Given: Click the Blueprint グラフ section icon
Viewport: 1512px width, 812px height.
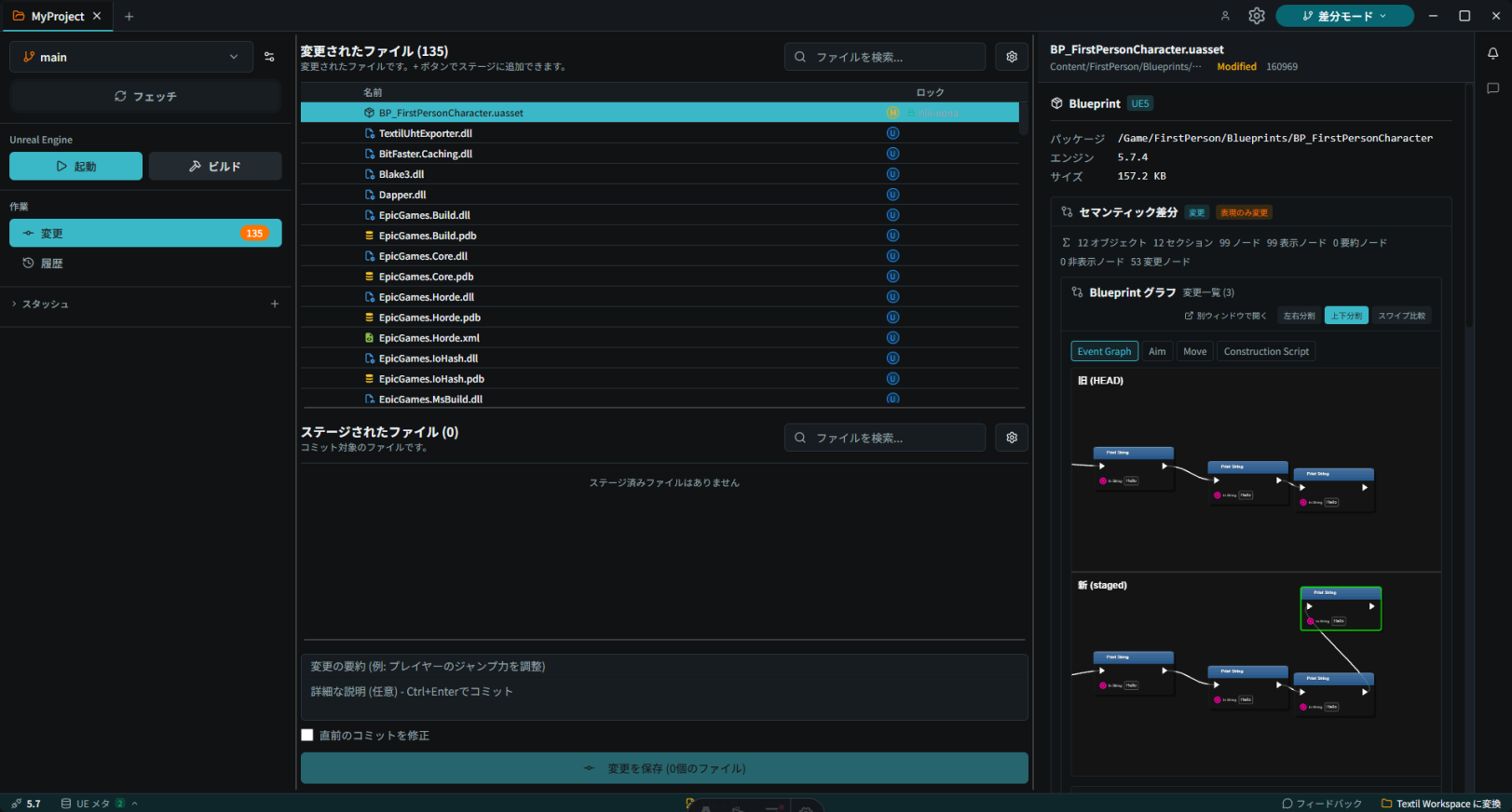Looking at the screenshot, I should pos(1078,292).
